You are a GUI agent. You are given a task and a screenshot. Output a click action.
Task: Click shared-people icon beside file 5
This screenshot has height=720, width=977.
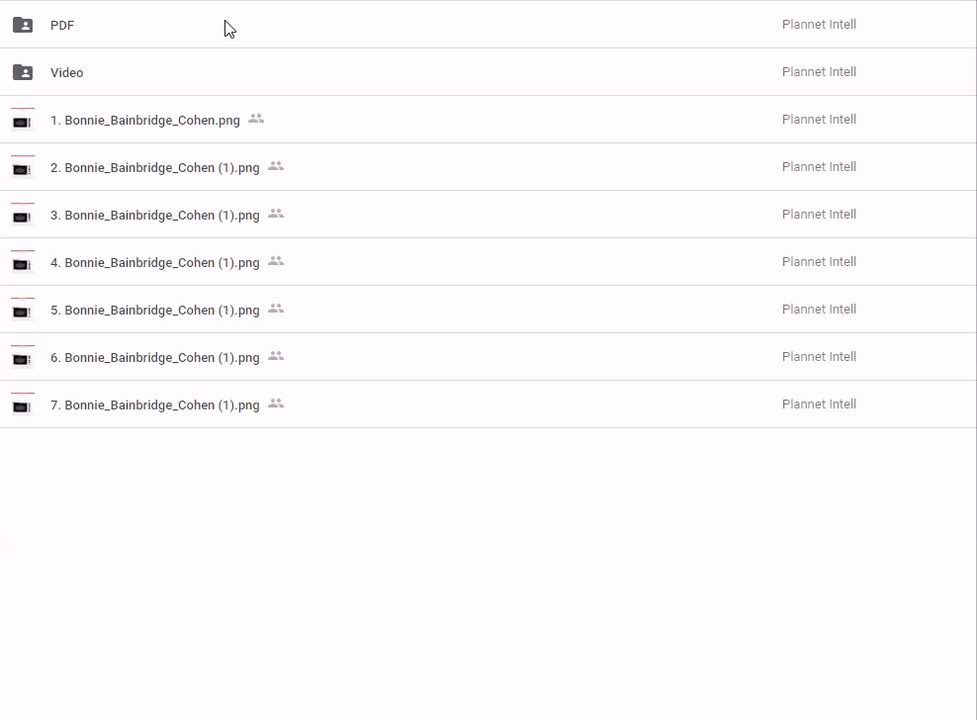[x=276, y=309]
